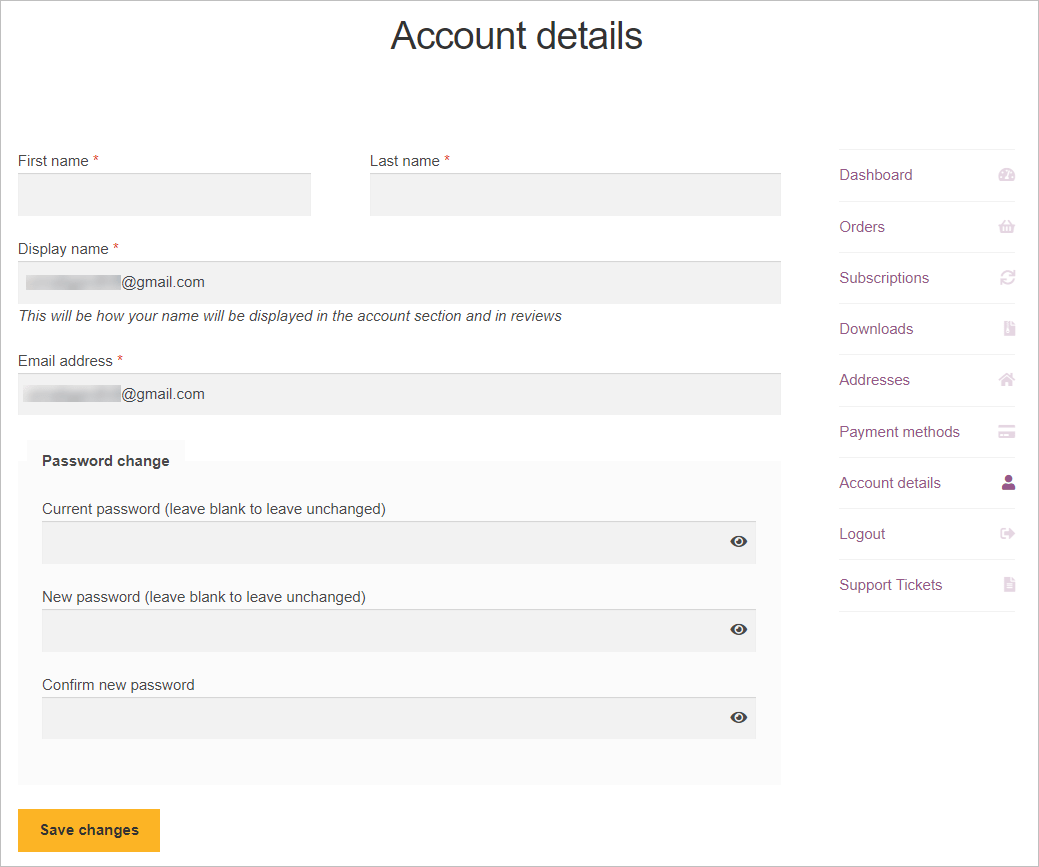This screenshot has width=1039, height=867.
Task: Click the Support Tickets document icon
Action: [x=1006, y=585]
